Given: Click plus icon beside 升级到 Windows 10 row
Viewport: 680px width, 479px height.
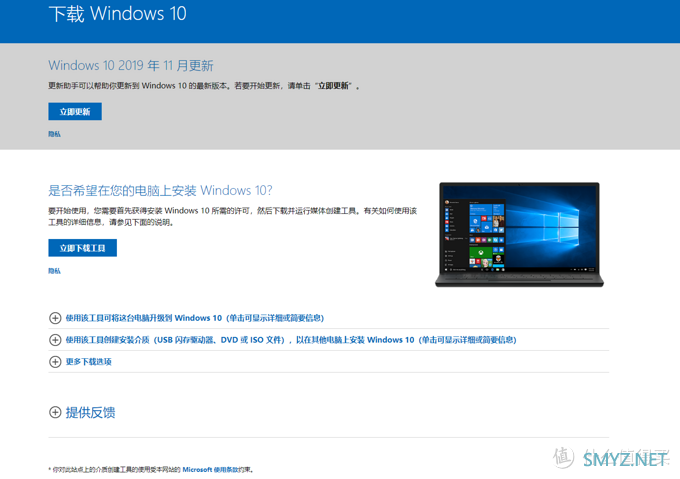Looking at the screenshot, I should (55, 318).
